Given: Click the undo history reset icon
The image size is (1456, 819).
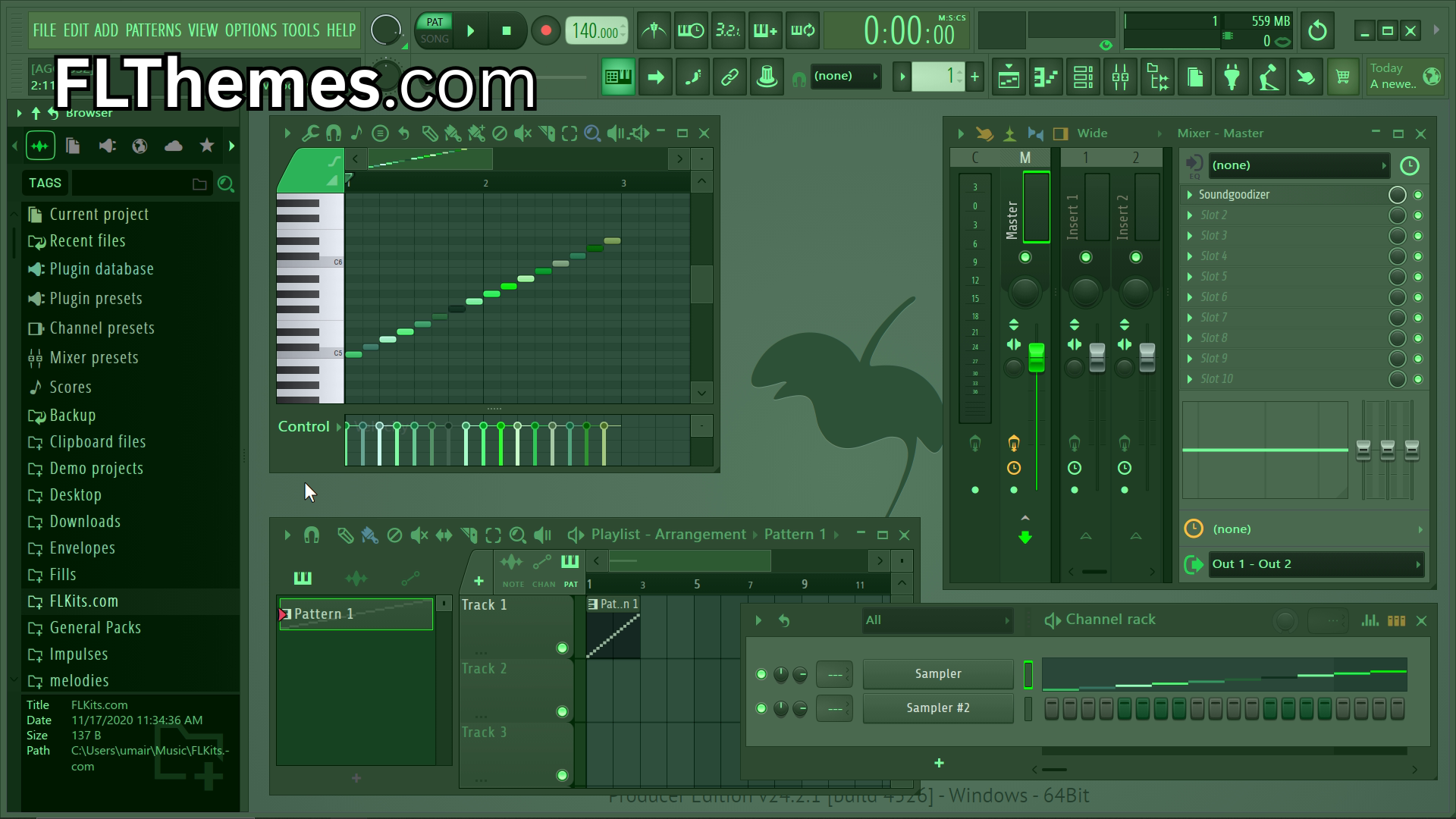Looking at the screenshot, I should 1317,31.
